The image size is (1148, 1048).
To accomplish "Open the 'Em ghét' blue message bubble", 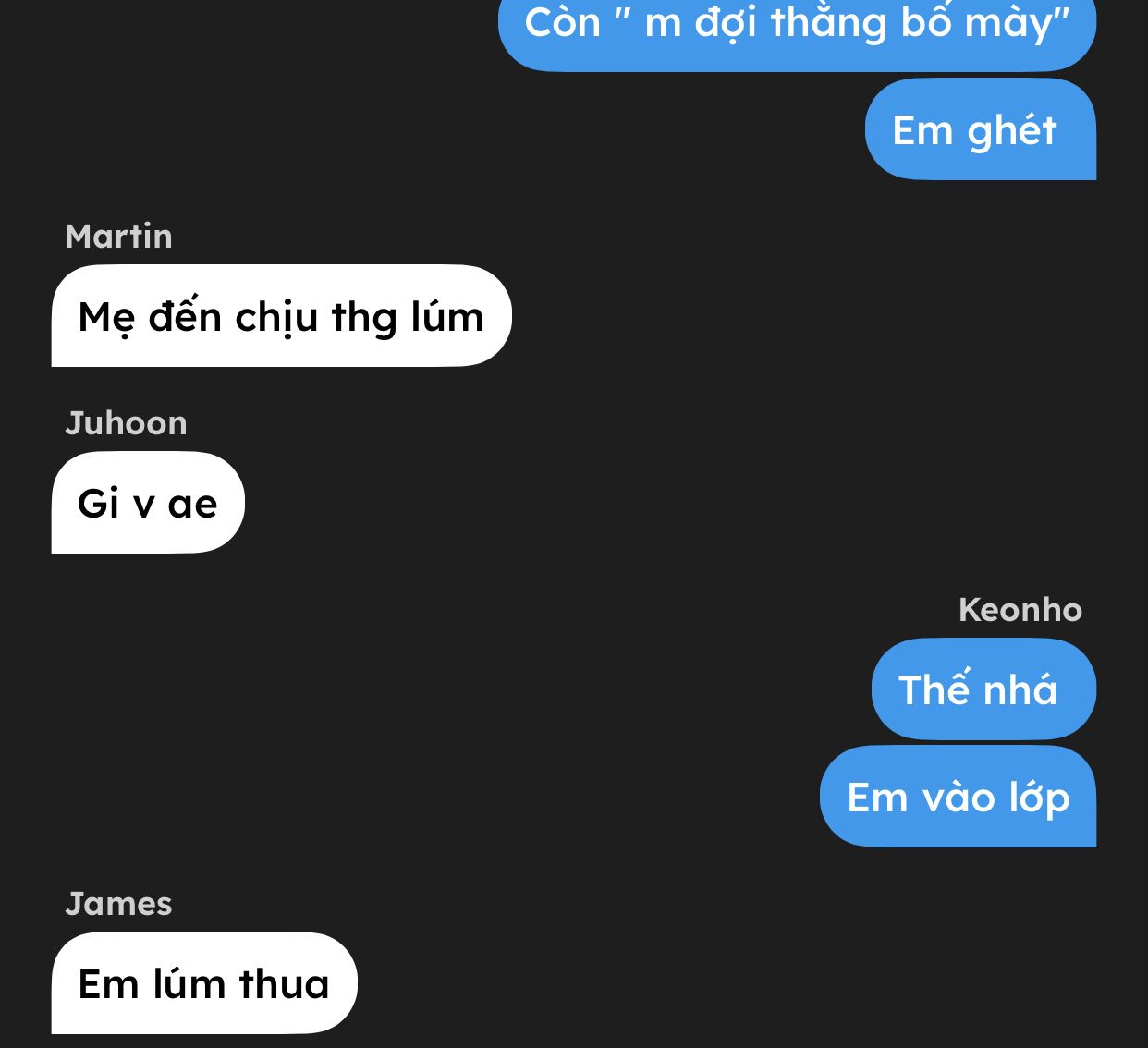I will point(981,129).
